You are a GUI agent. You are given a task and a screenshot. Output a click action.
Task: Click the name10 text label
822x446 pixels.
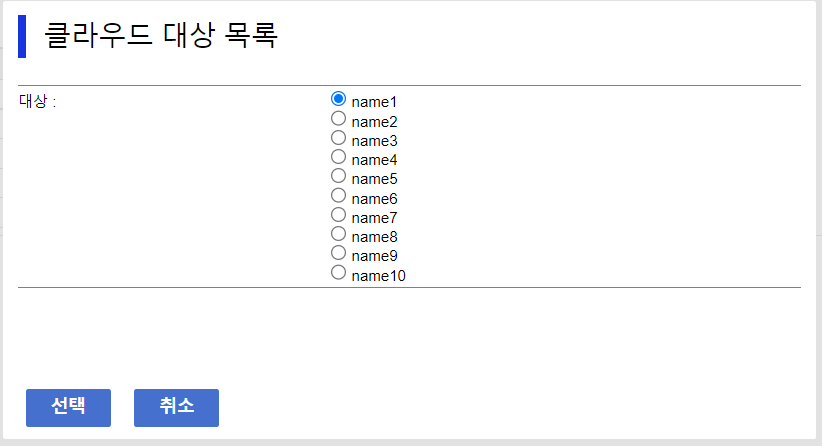(378, 276)
